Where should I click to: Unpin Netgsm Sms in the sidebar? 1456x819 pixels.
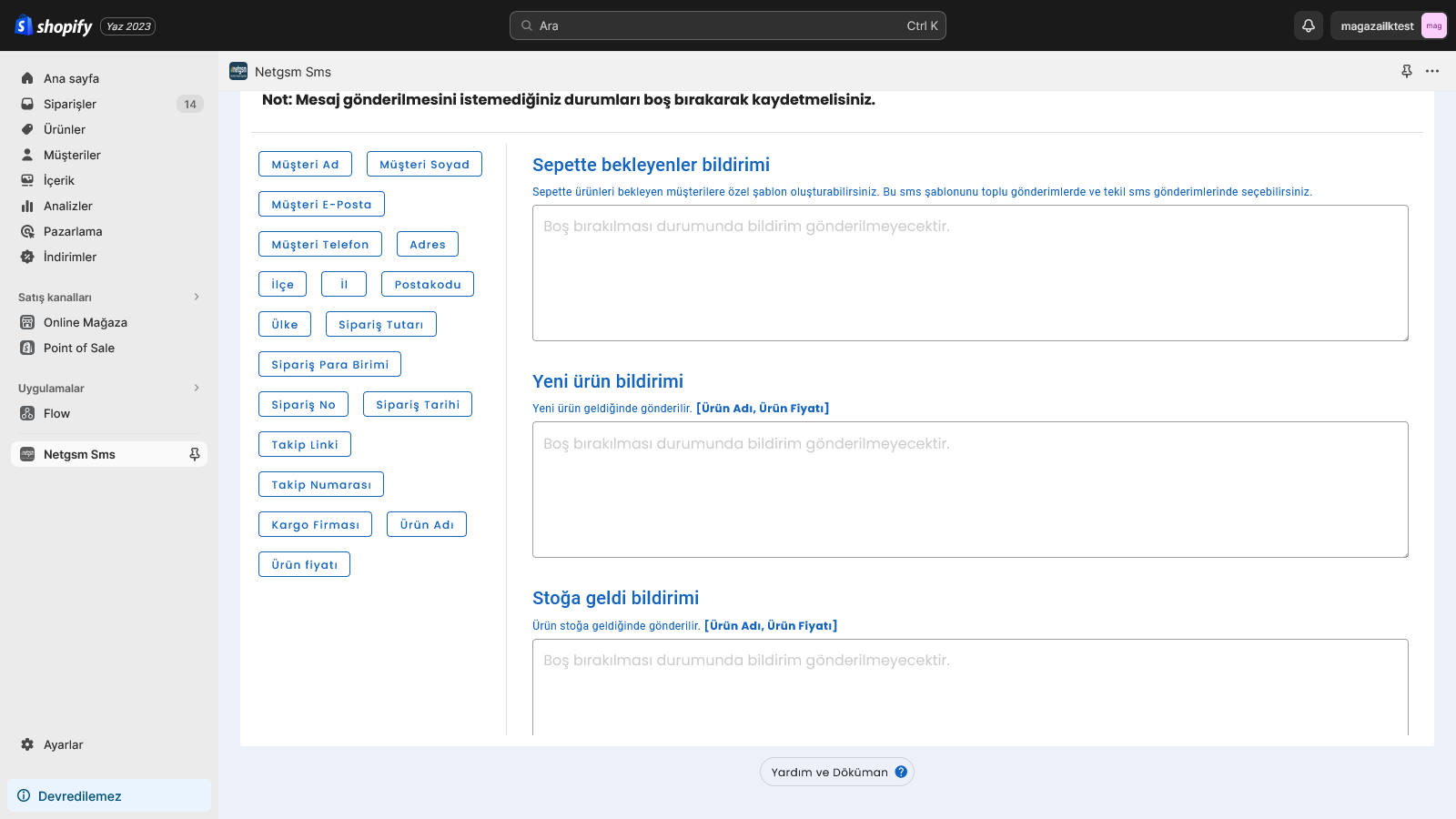tap(195, 454)
